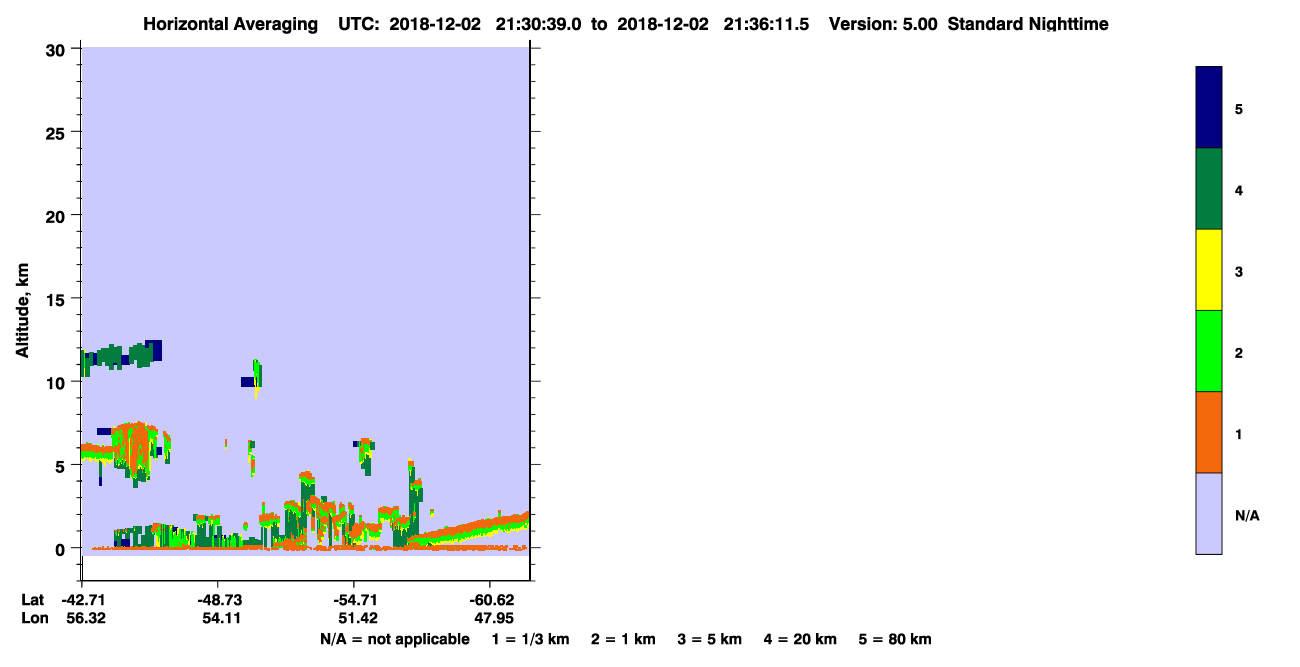The image size is (1300, 667).
Task: Click the dark blue colorbar segment labeled 5
Action: pyautogui.click(x=1209, y=108)
